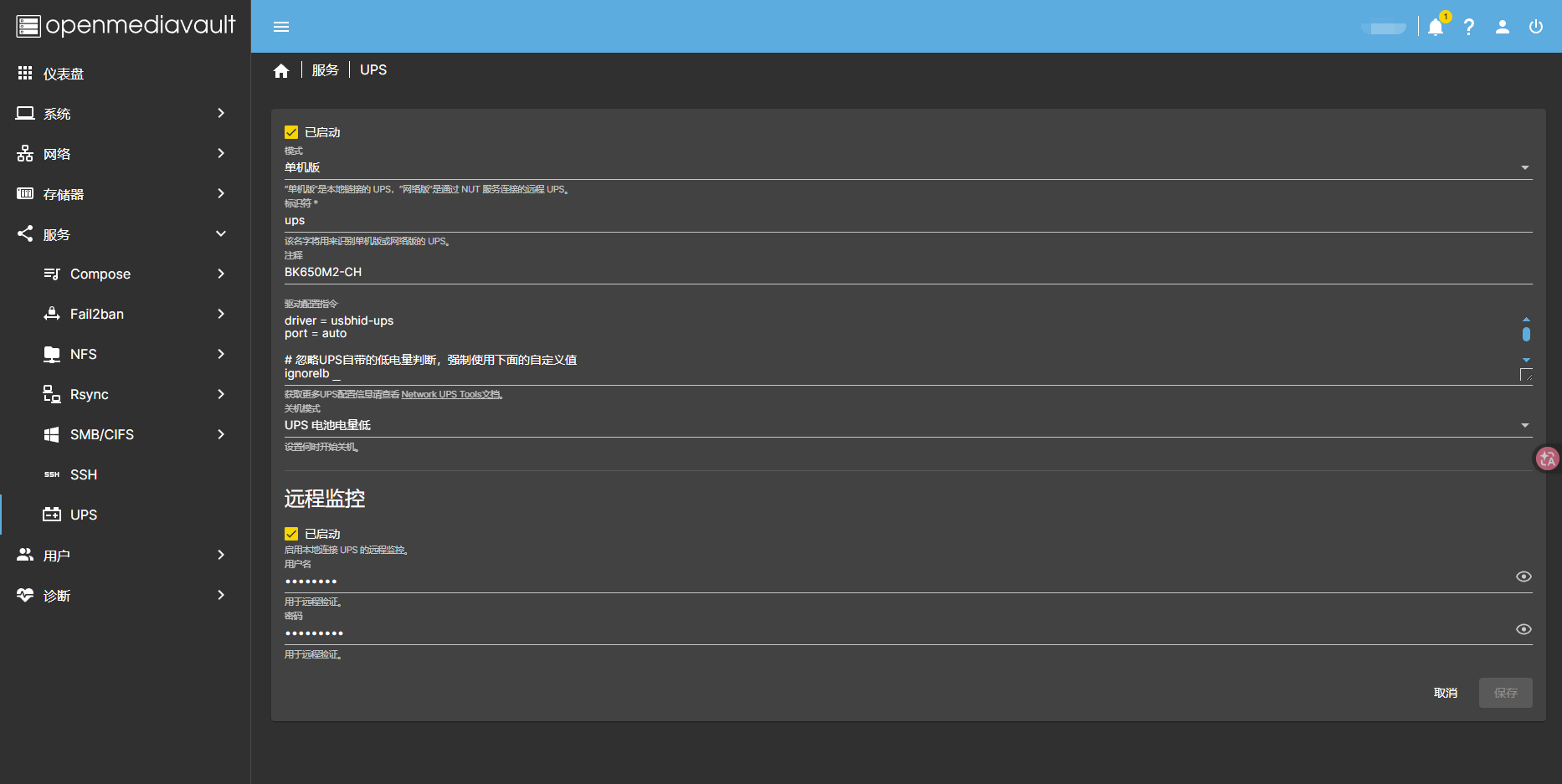The height and width of the screenshot is (784, 1562).
Task: Click into the driver configuration textarea
Action: point(901,347)
